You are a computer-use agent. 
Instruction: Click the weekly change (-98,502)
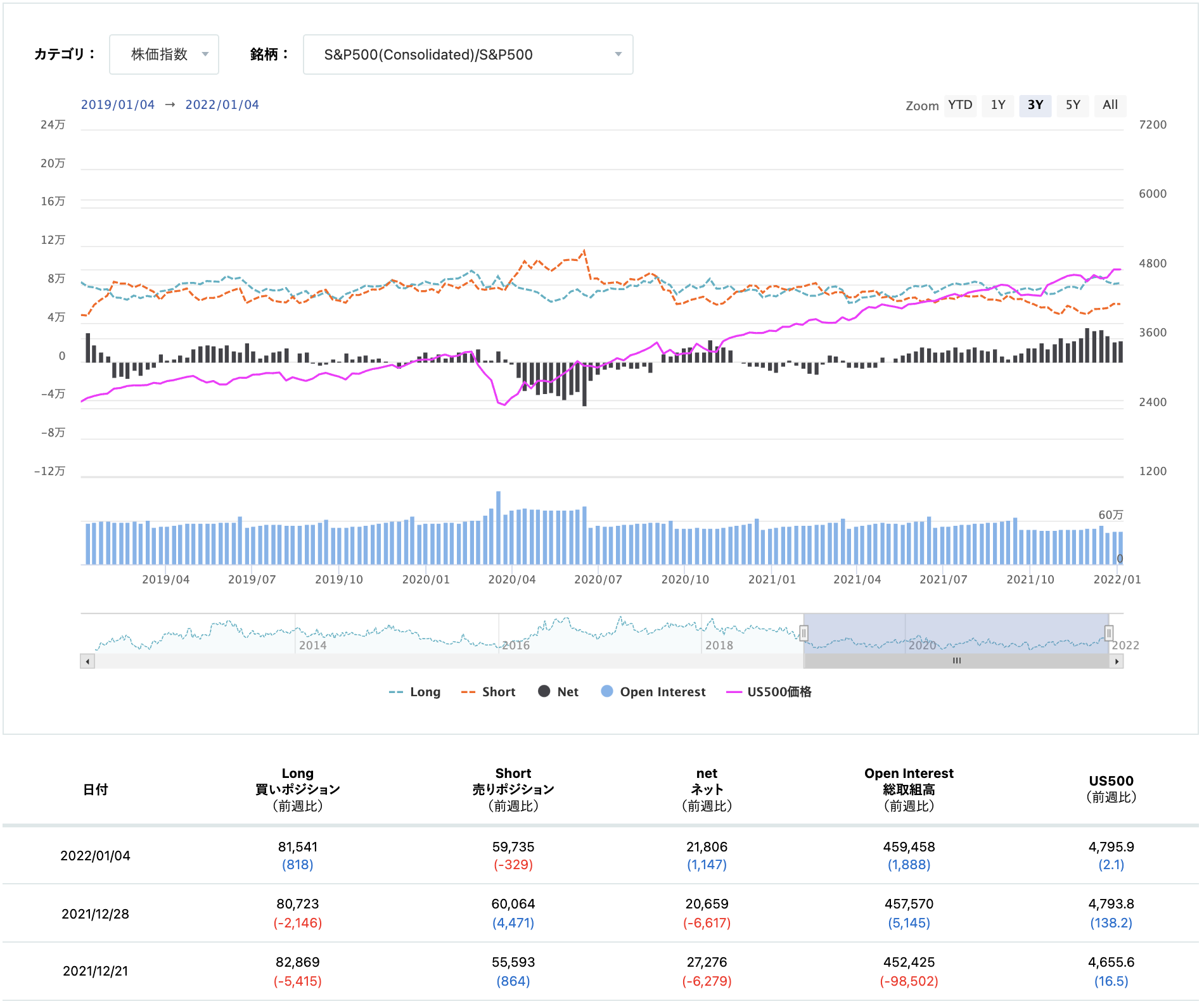click(x=909, y=981)
